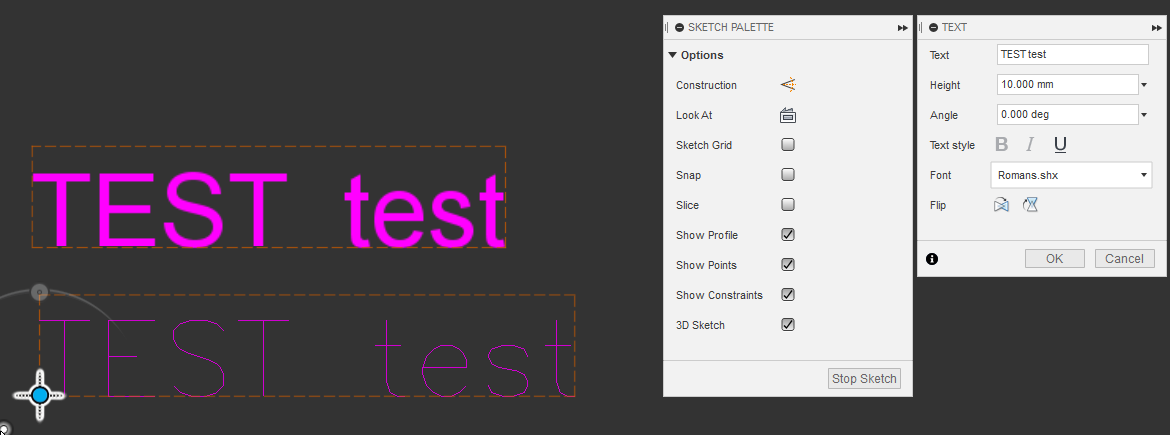Flip text horizontally
Viewport: 1170px width, 435px height.
tap(1001, 204)
